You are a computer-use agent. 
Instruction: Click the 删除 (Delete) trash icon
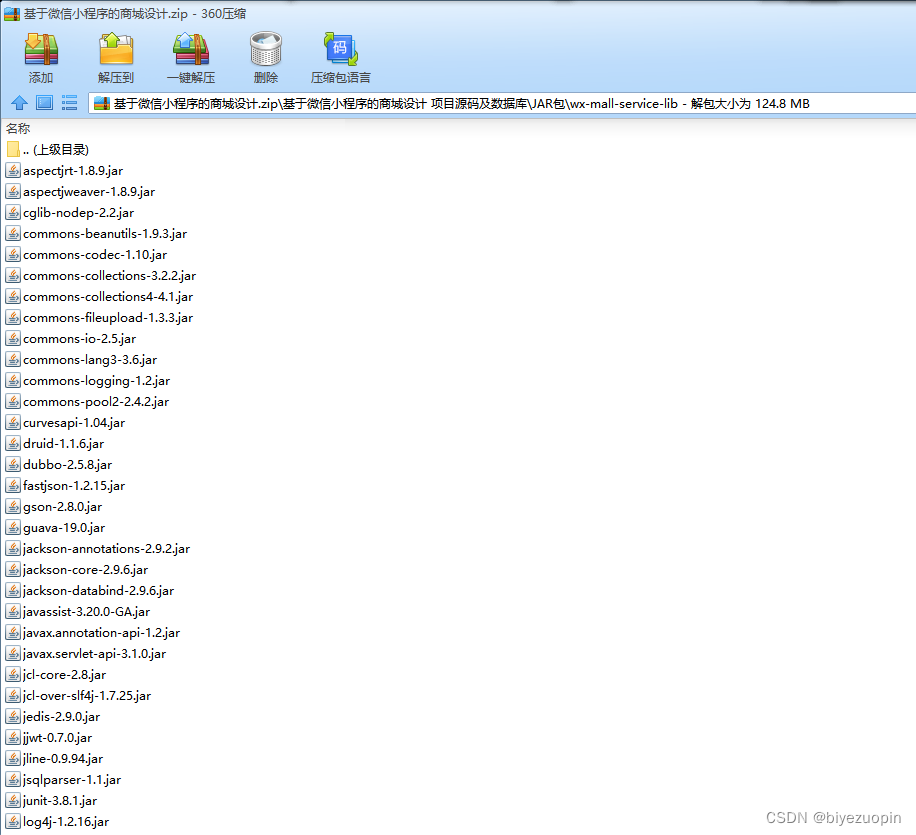[x=266, y=49]
